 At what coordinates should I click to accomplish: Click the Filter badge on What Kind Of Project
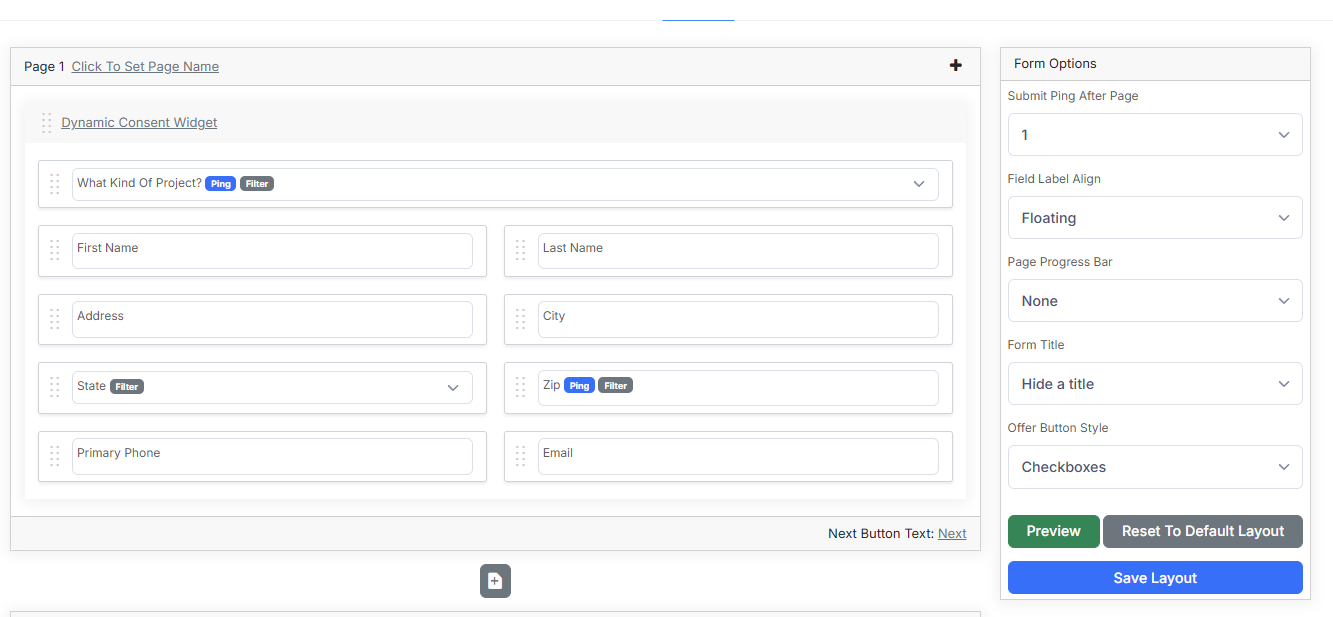[x=256, y=183]
